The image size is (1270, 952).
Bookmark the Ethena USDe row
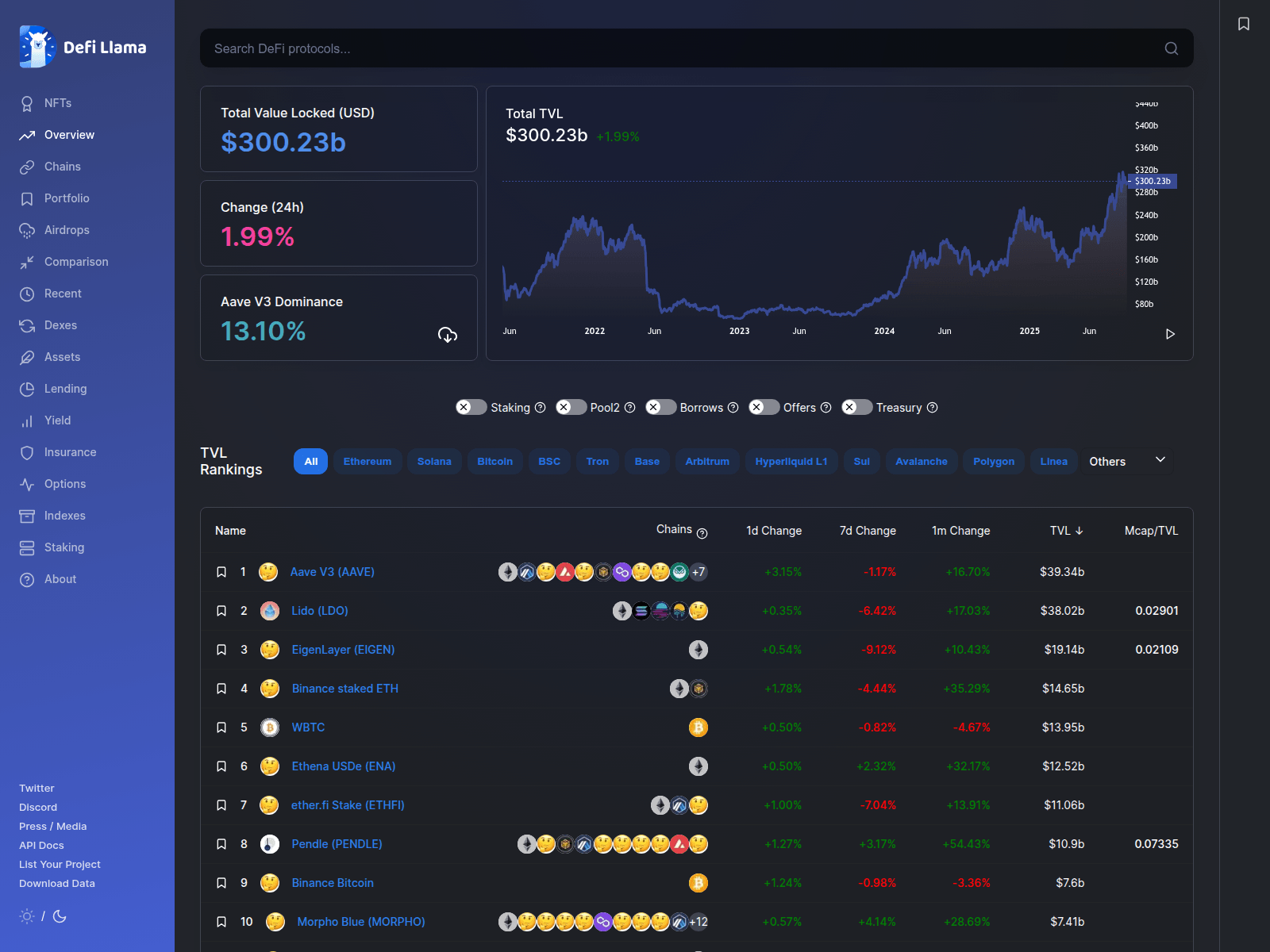point(221,766)
